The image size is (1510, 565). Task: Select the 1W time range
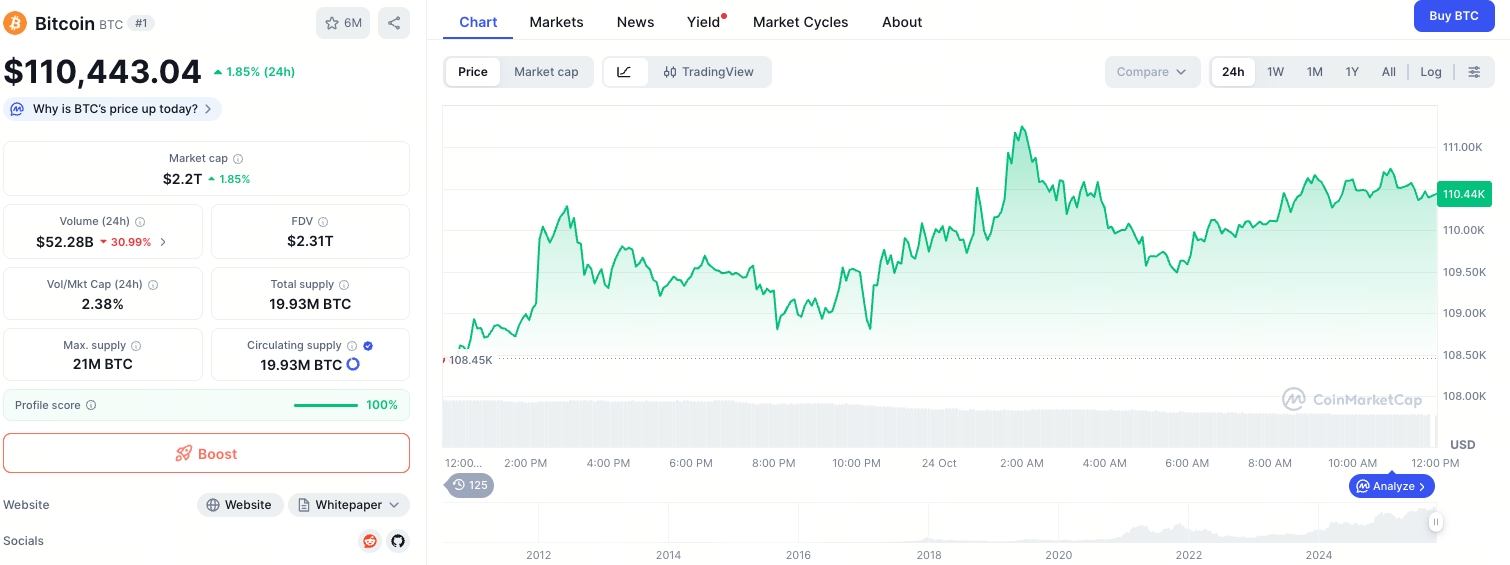(x=1275, y=72)
